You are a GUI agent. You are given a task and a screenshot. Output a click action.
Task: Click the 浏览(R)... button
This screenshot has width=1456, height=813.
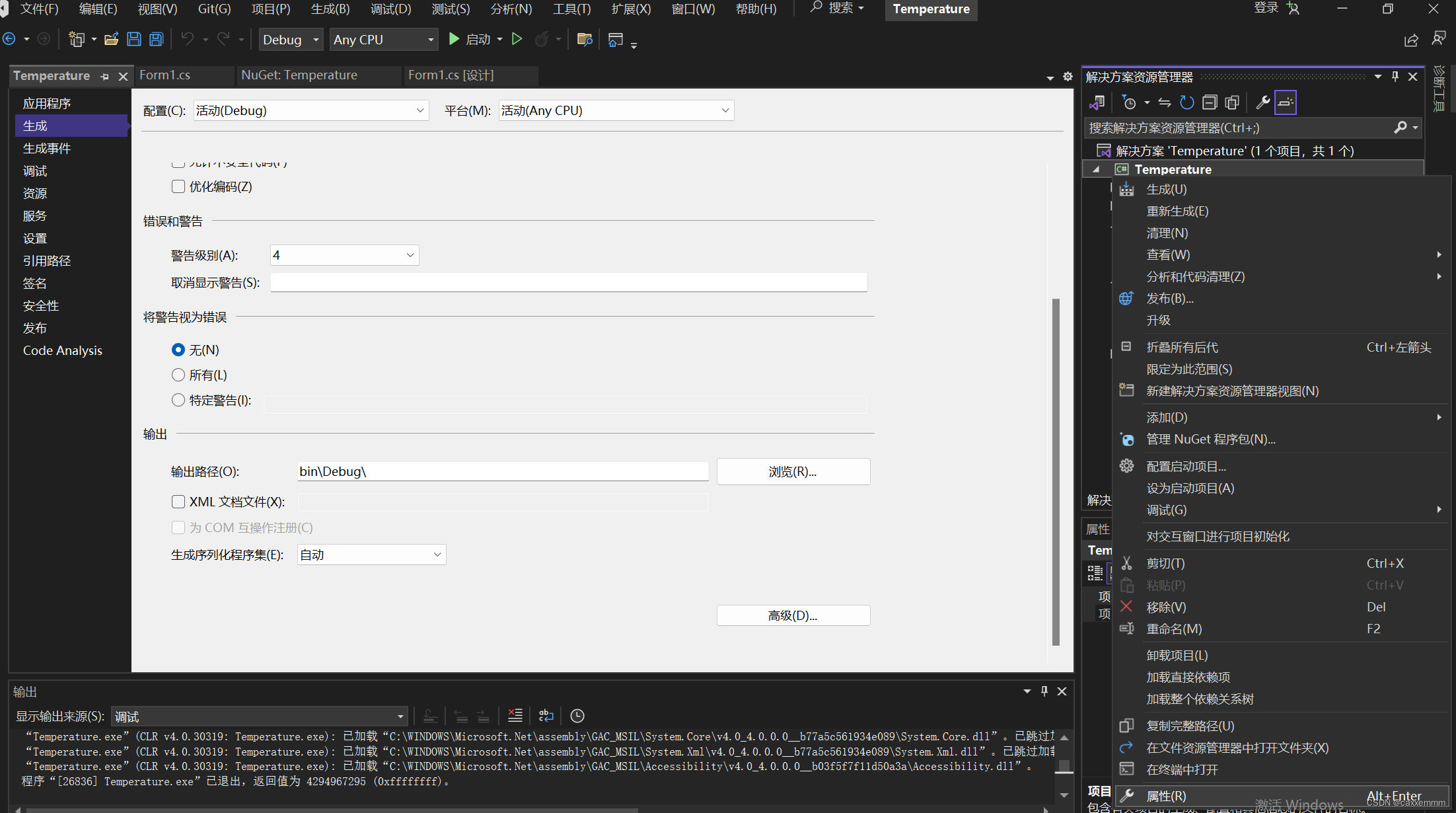[x=793, y=471]
